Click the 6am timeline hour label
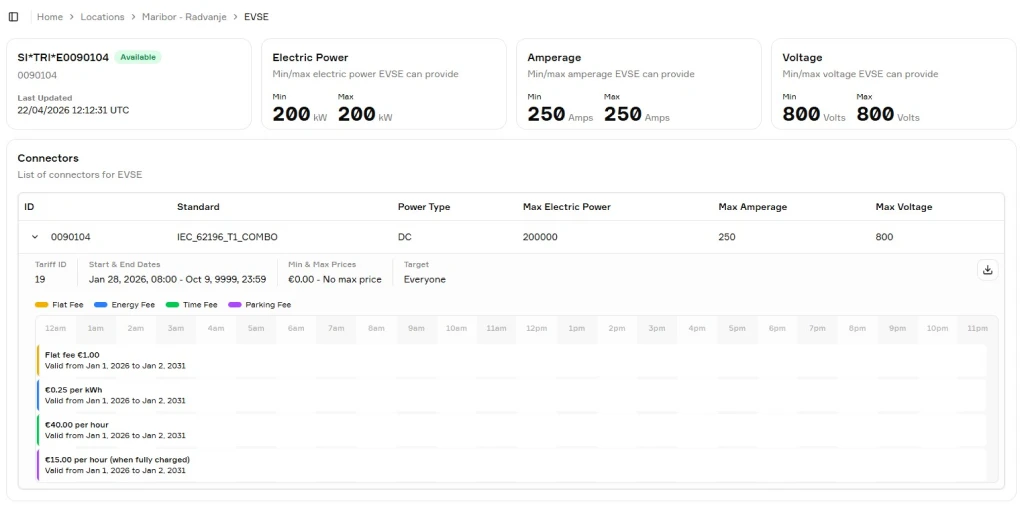Viewport: 1024px width, 506px height. pyautogui.click(x=296, y=328)
